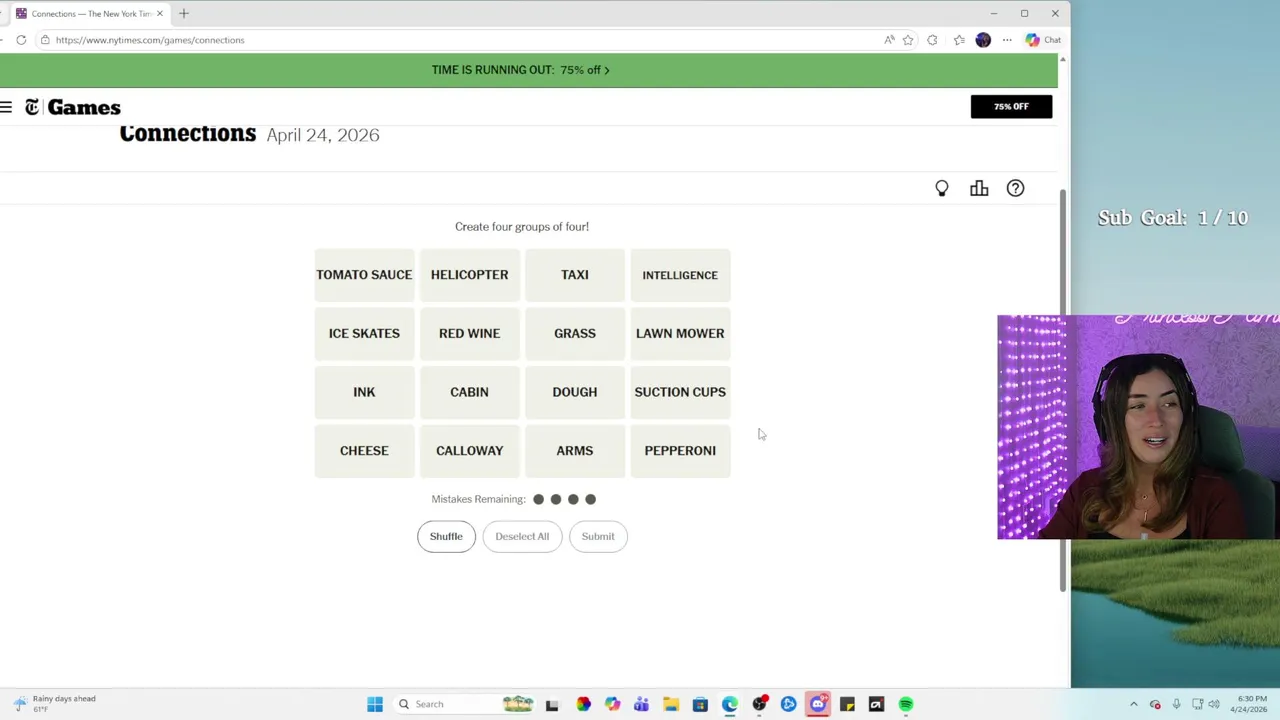The width and height of the screenshot is (1280, 720).
Task: Select the ICE SKATES tile
Action: (364, 333)
